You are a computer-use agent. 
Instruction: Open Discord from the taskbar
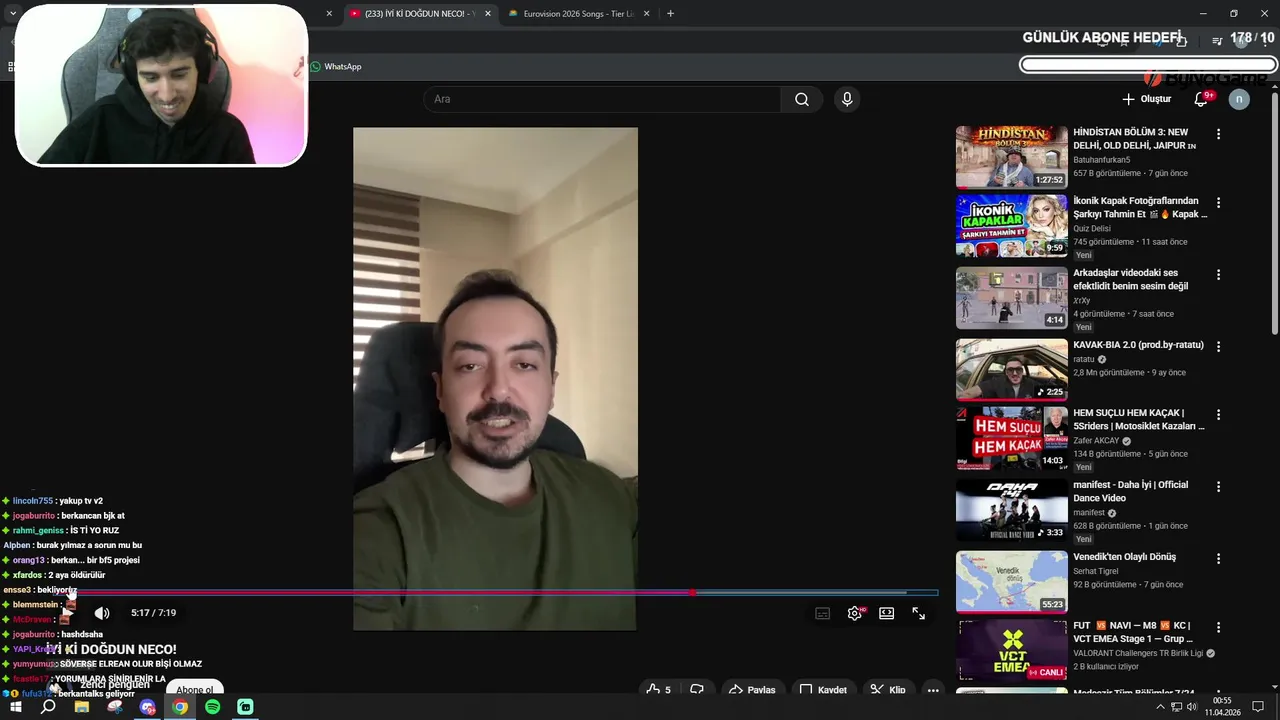point(147,707)
